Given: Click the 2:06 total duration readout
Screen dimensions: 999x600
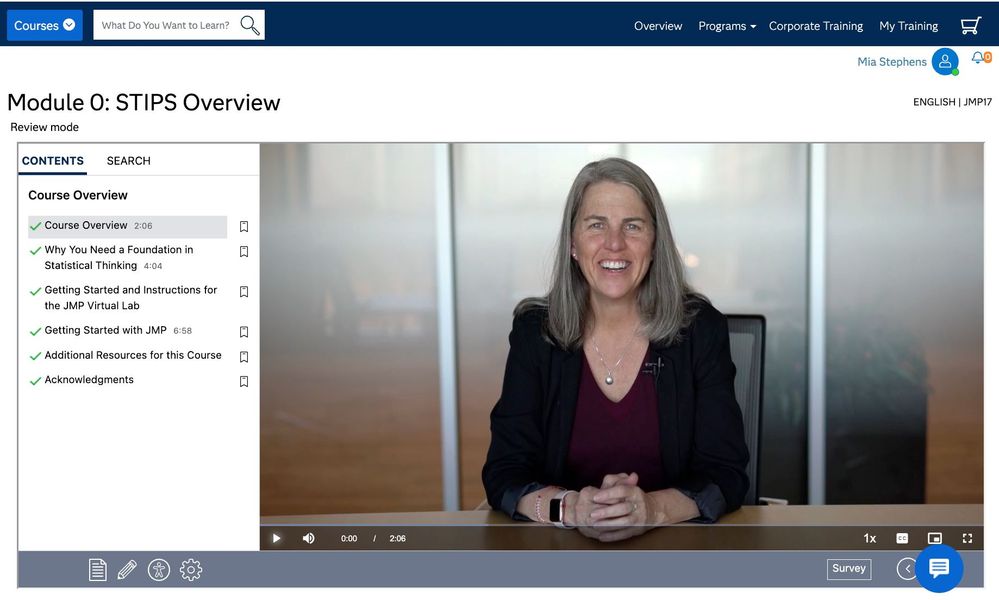Looking at the screenshot, I should click(x=398, y=538).
